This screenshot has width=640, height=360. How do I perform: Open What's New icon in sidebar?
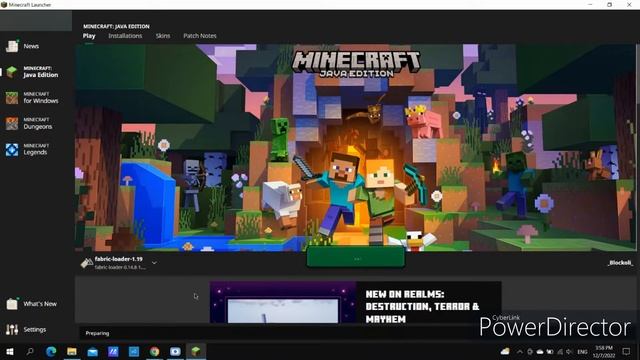coord(12,304)
